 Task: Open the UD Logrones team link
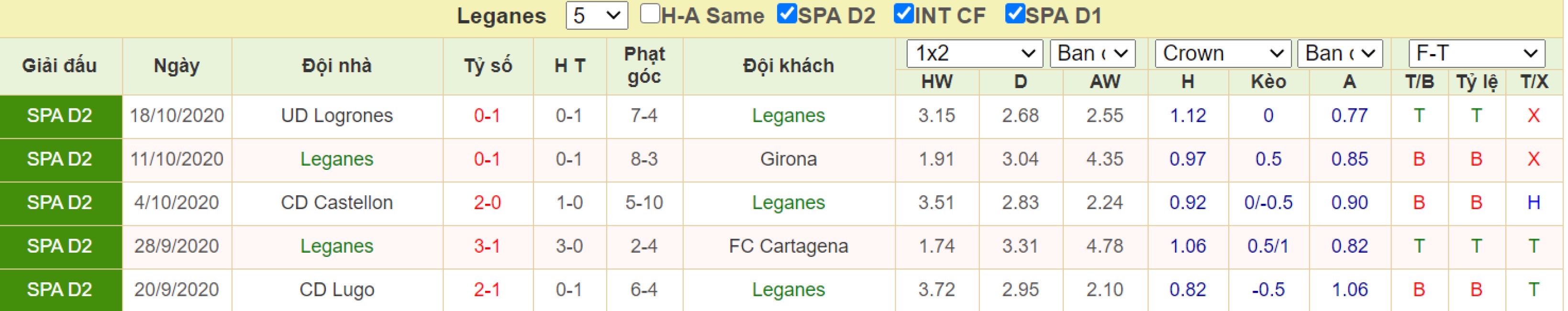pyautogui.click(x=336, y=116)
